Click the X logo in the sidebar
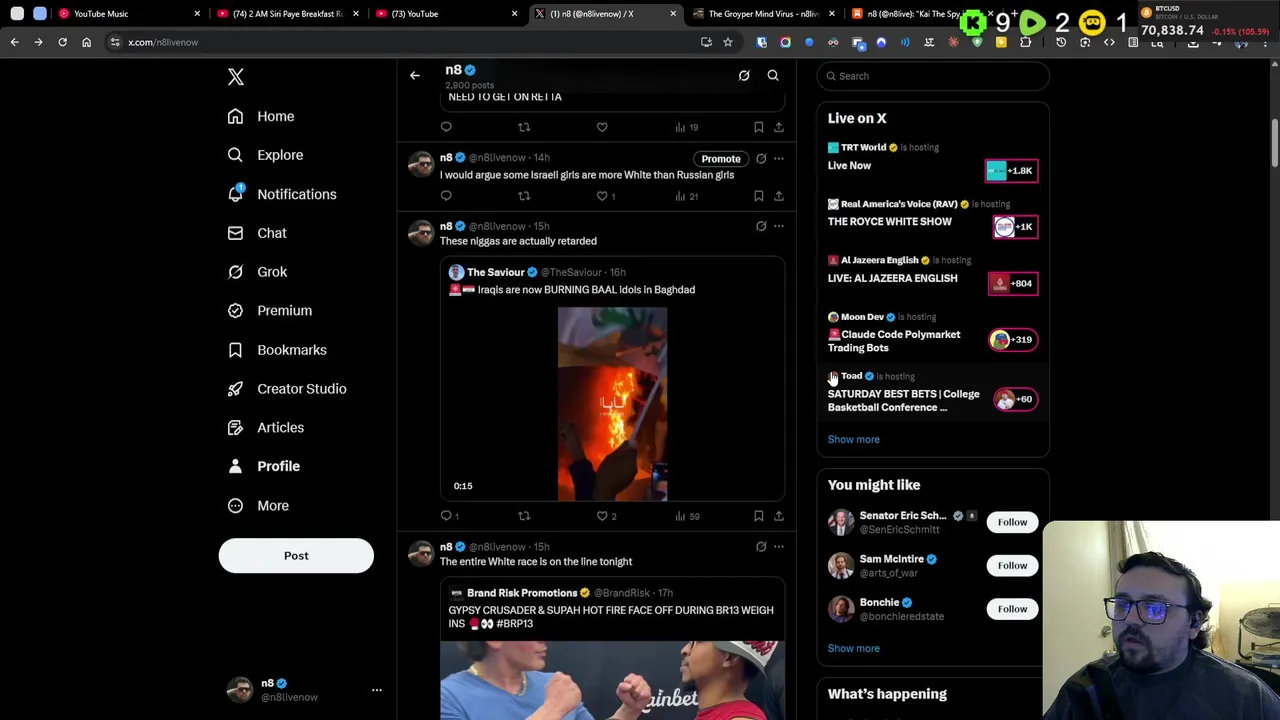1280x720 pixels. click(x=236, y=77)
